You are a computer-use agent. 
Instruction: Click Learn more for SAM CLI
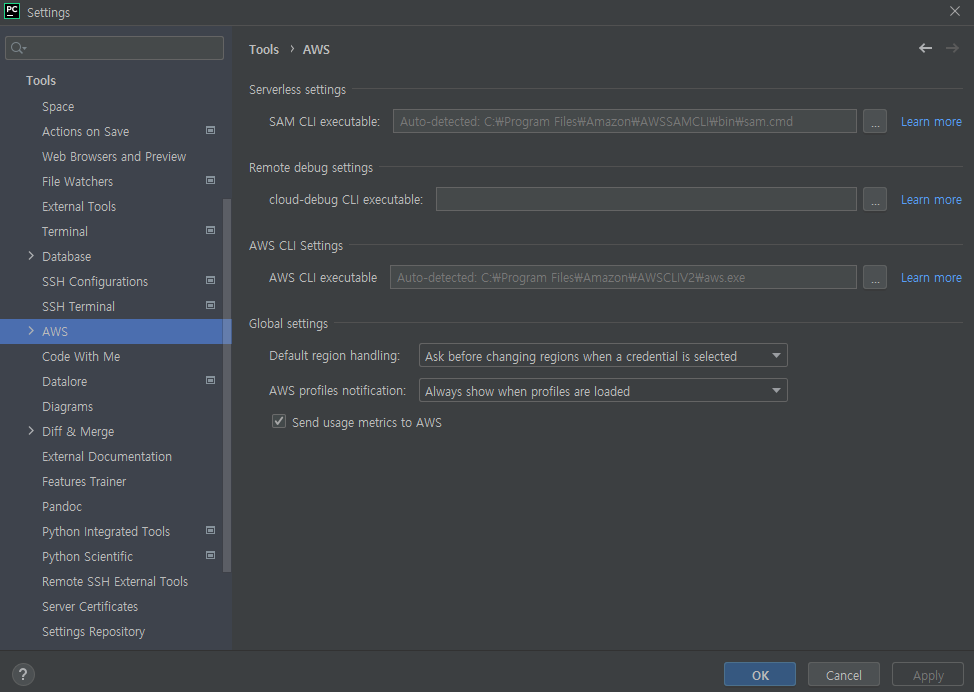[931, 122]
